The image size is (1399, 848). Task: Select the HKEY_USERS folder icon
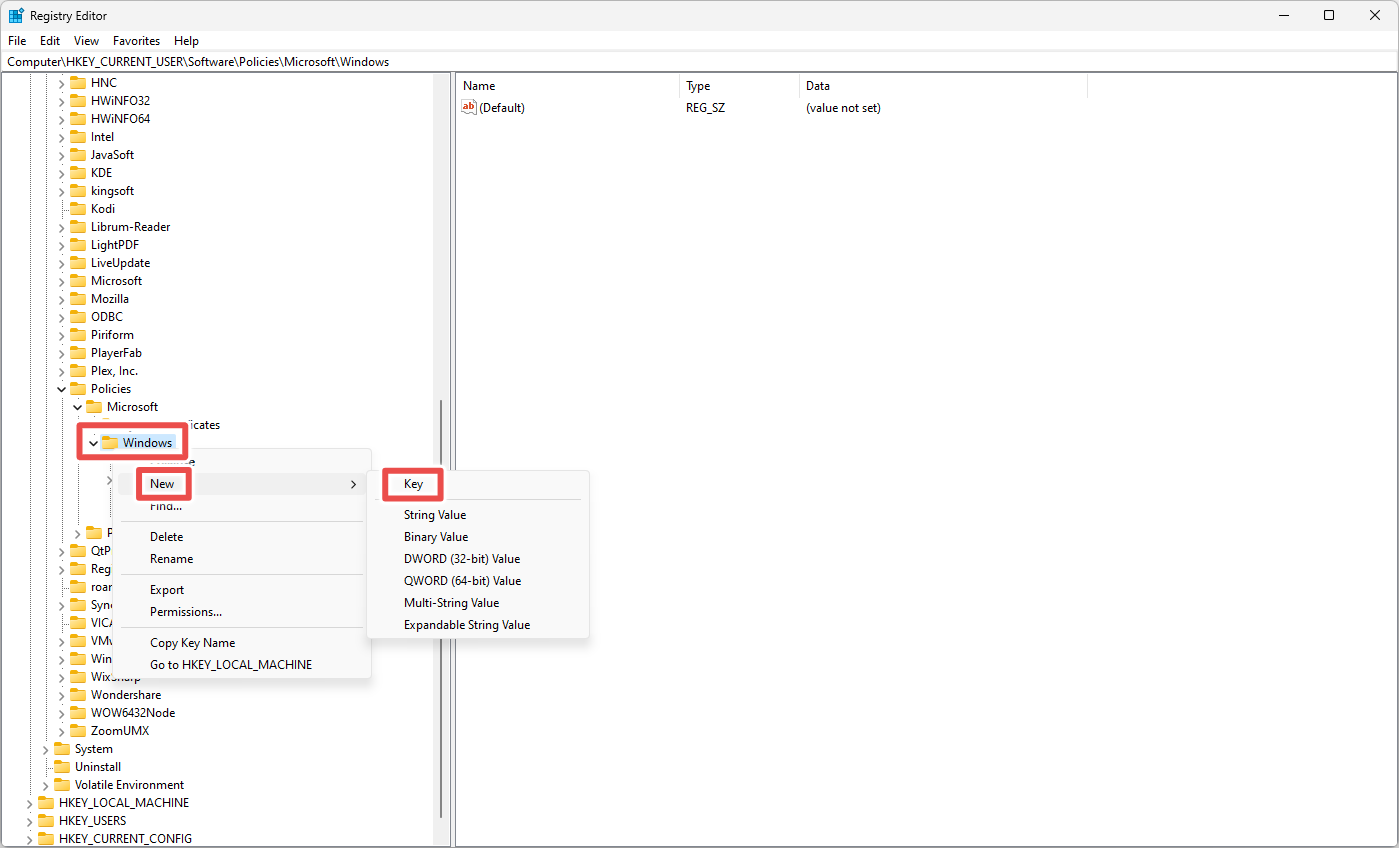[x=46, y=821]
